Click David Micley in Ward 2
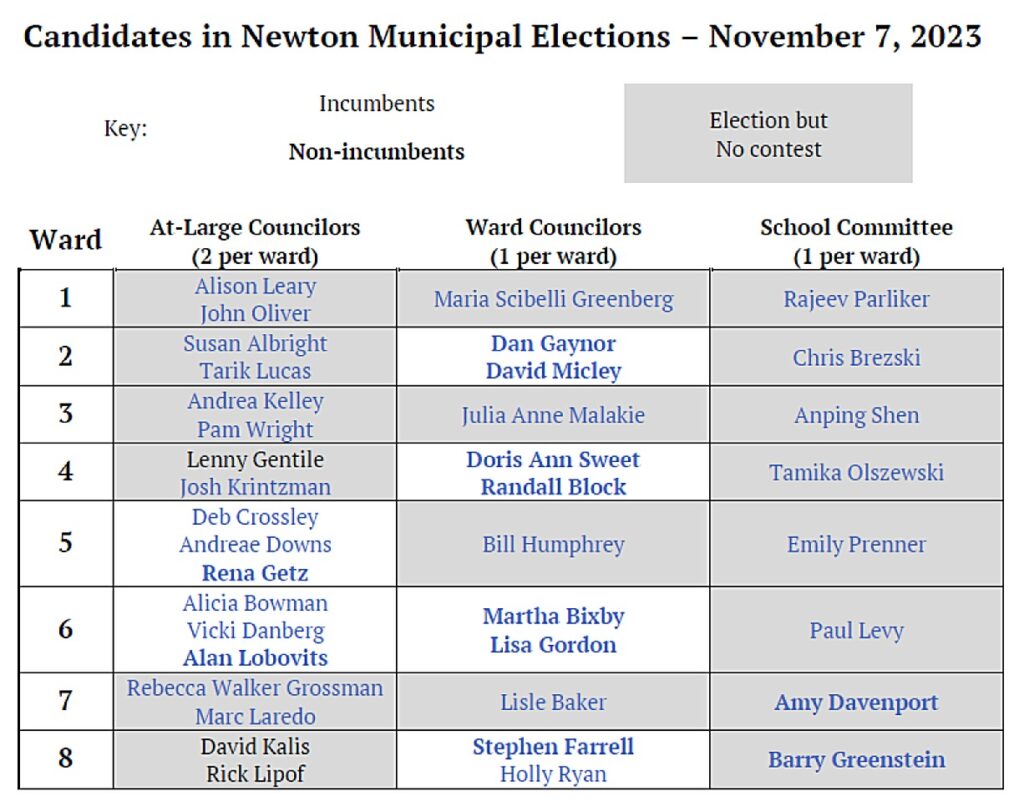 pos(553,371)
